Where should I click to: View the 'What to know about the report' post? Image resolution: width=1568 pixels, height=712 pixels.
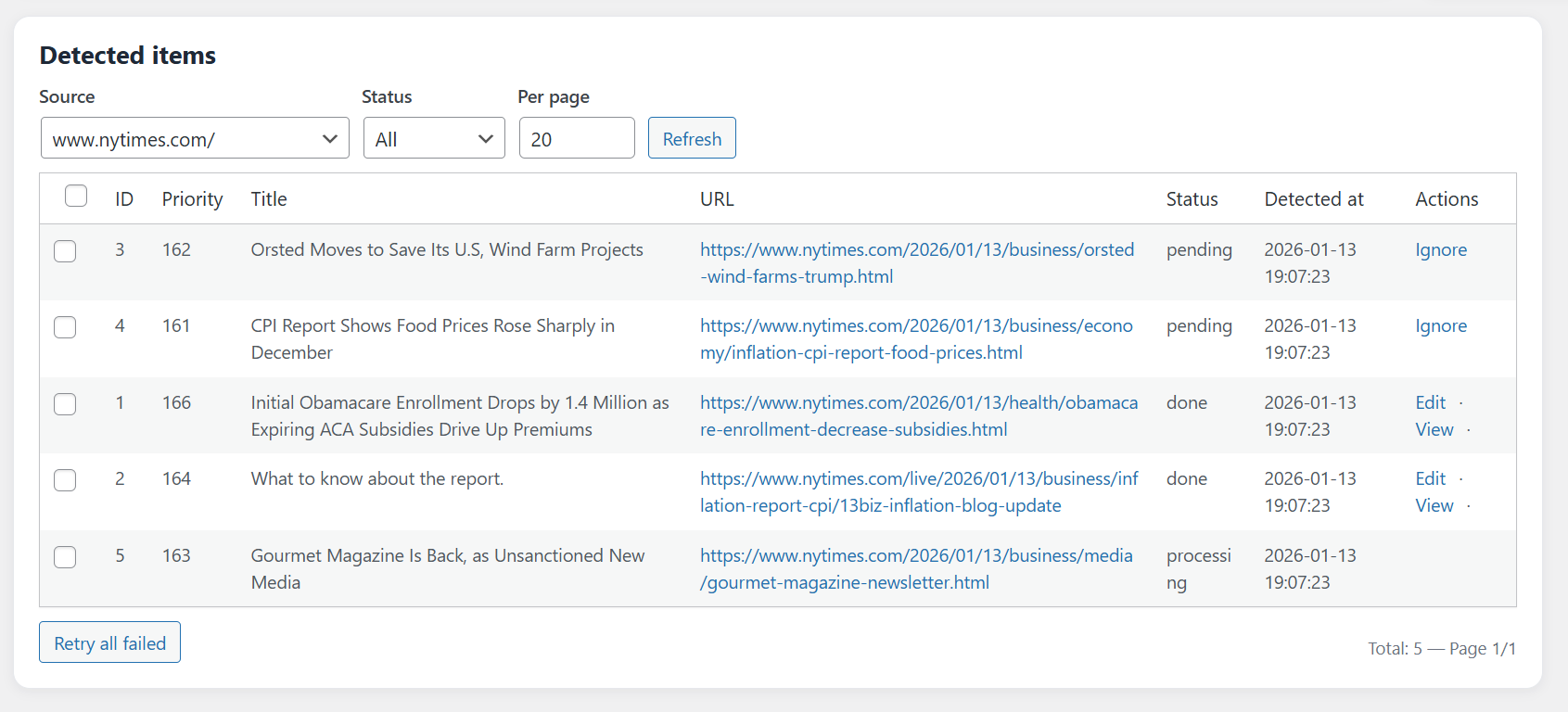click(x=1434, y=505)
